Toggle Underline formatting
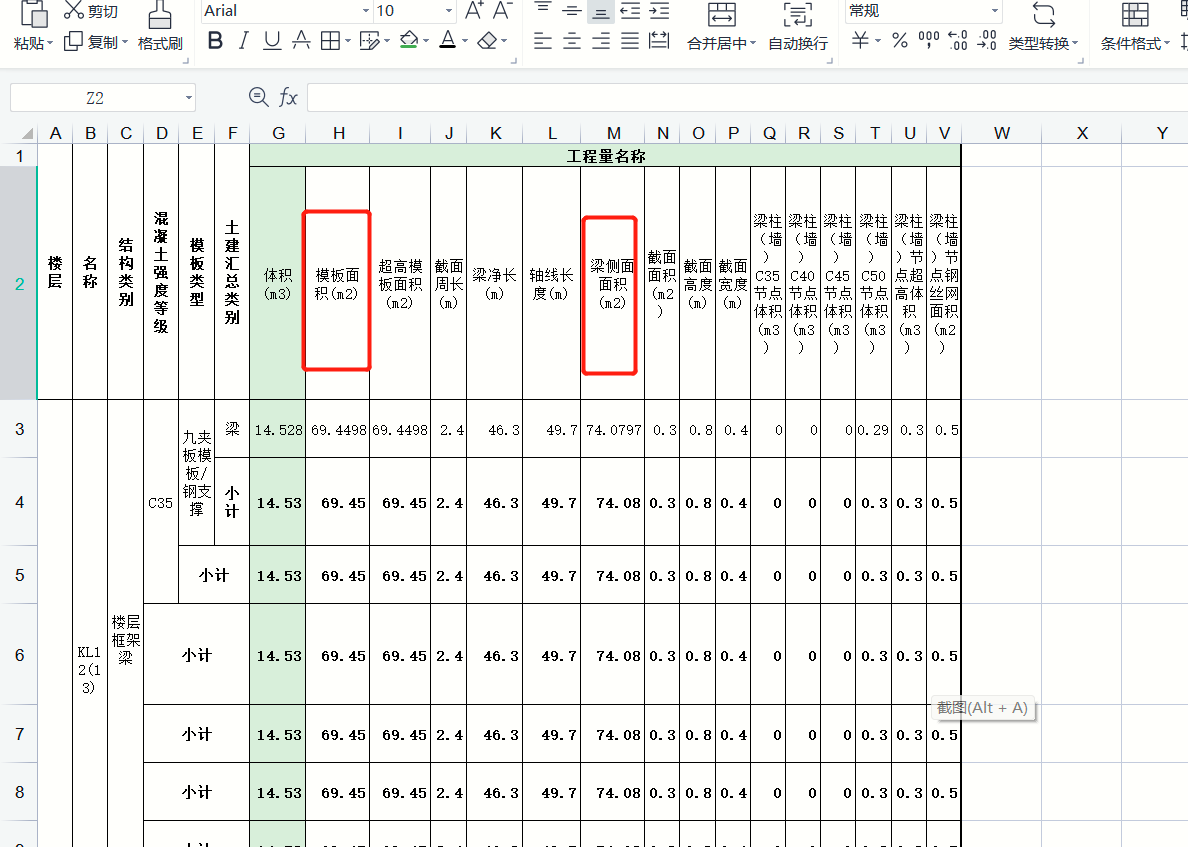 [272, 41]
